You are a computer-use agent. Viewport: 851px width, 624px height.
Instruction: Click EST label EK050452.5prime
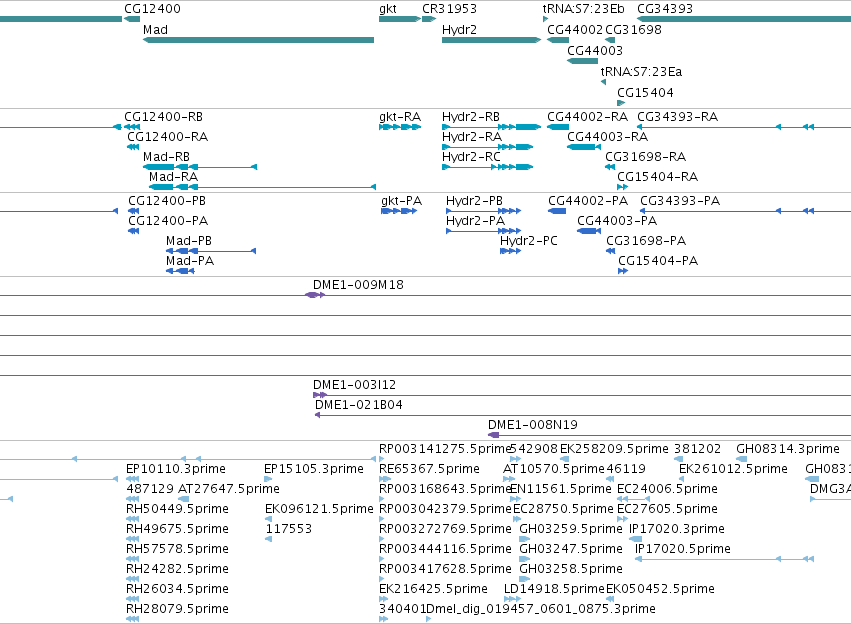click(660, 589)
